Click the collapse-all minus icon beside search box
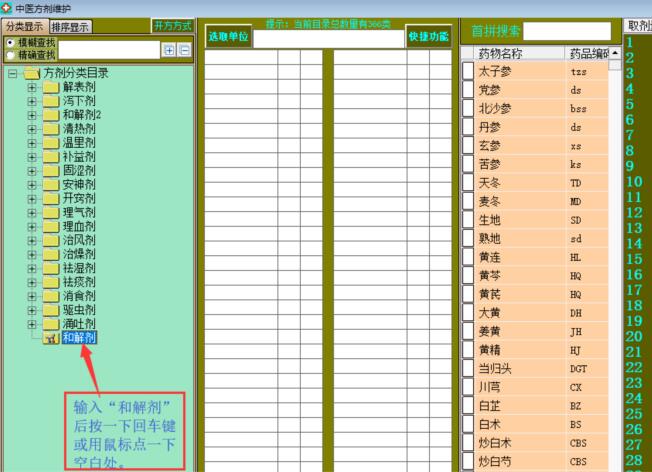Viewport: 652px width, 472px height. 184,49
